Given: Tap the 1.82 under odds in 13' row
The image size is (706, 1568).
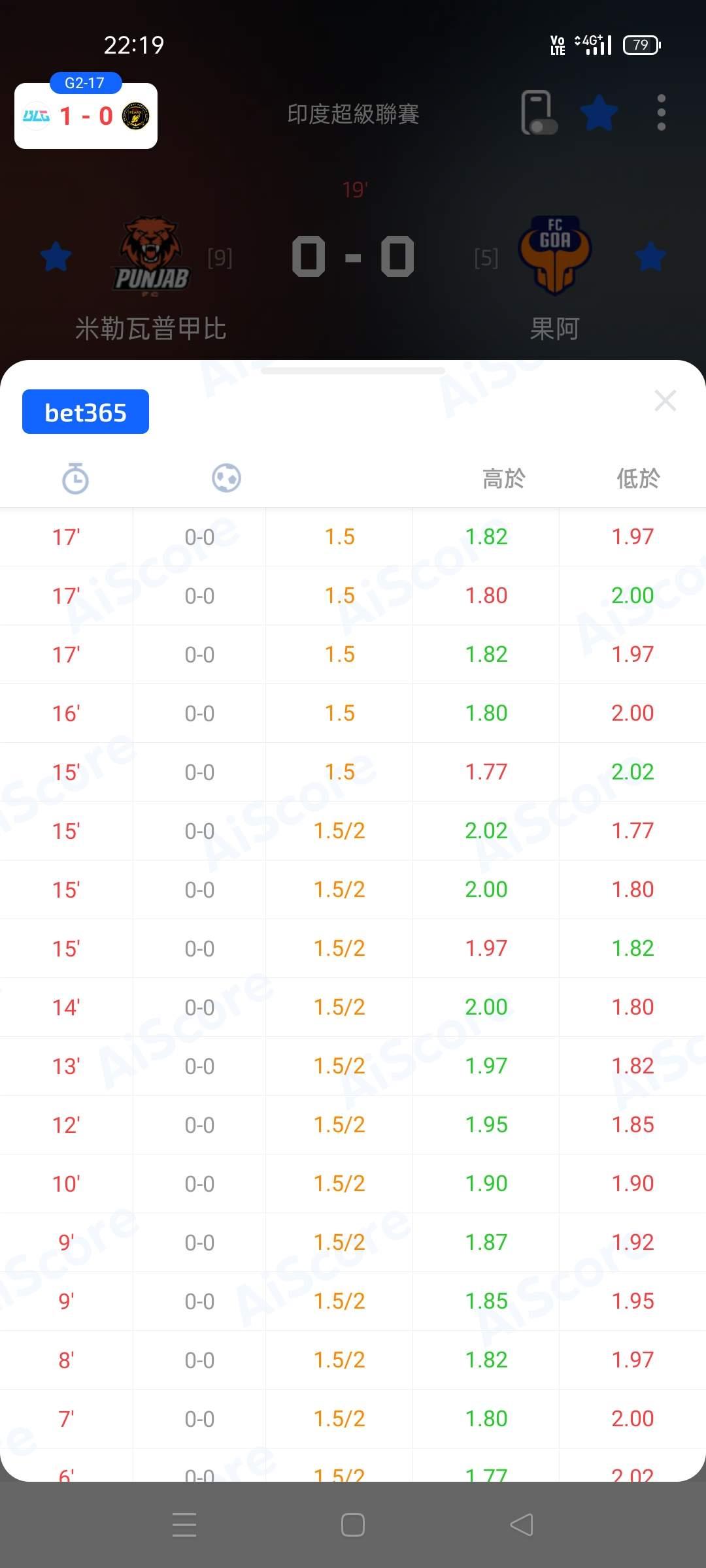Looking at the screenshot, I should [632, 1066].
